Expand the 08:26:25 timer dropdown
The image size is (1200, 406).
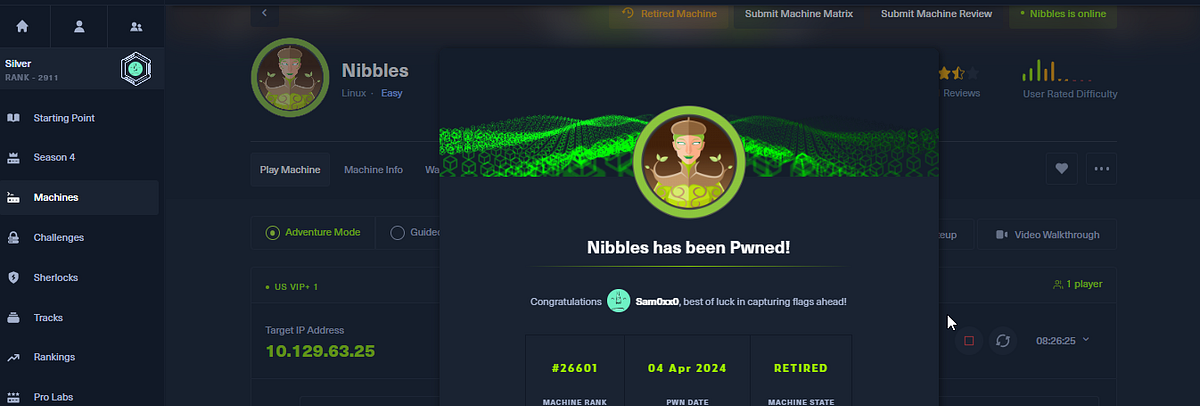coord(1063,340)
